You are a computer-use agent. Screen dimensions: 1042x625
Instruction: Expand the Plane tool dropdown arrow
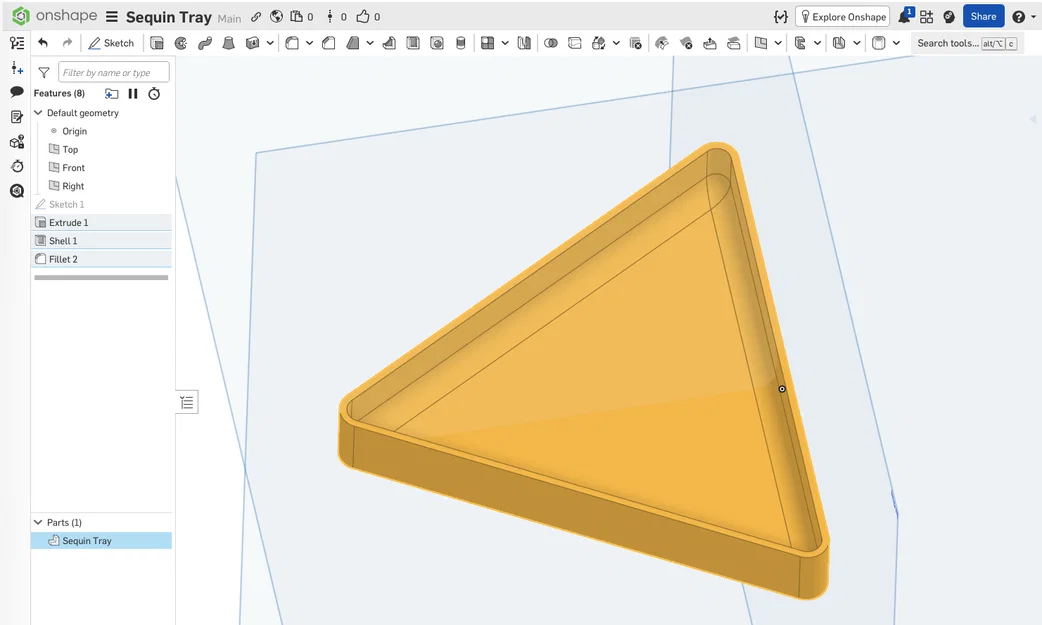pos(778,43)
